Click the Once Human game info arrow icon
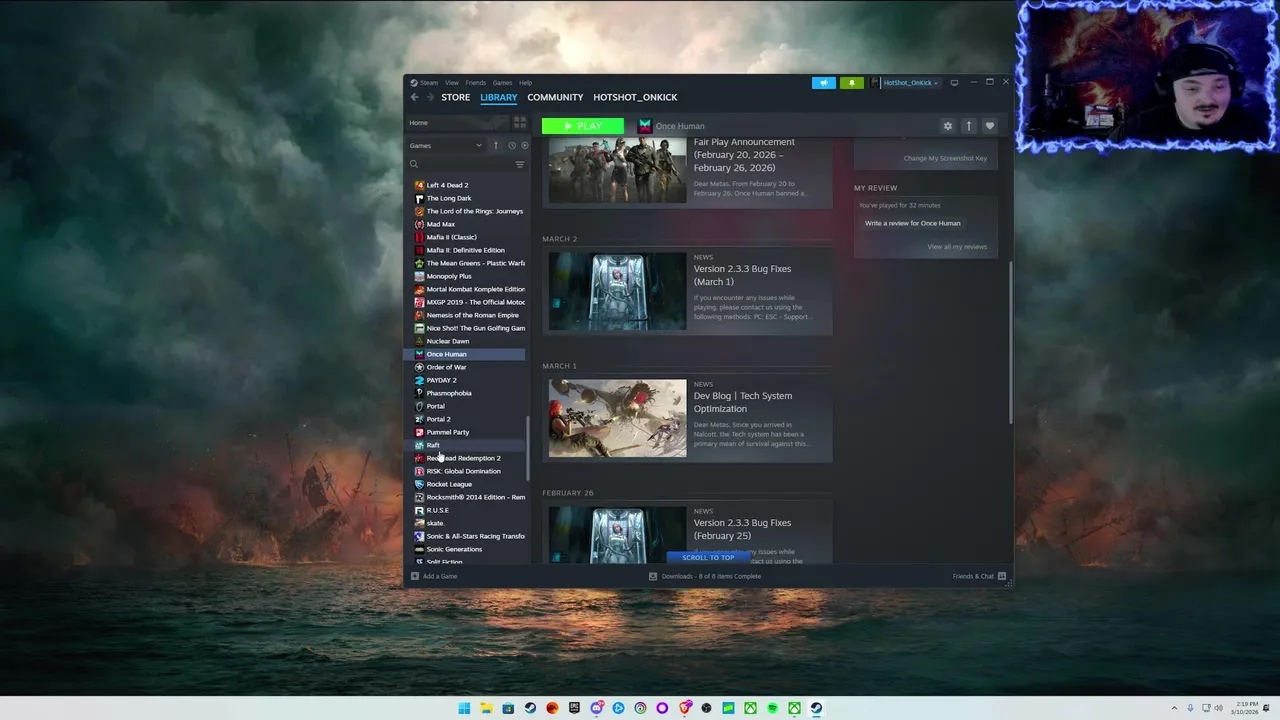This screenshot has height=720, width=1280. click(x=968, y=126)
